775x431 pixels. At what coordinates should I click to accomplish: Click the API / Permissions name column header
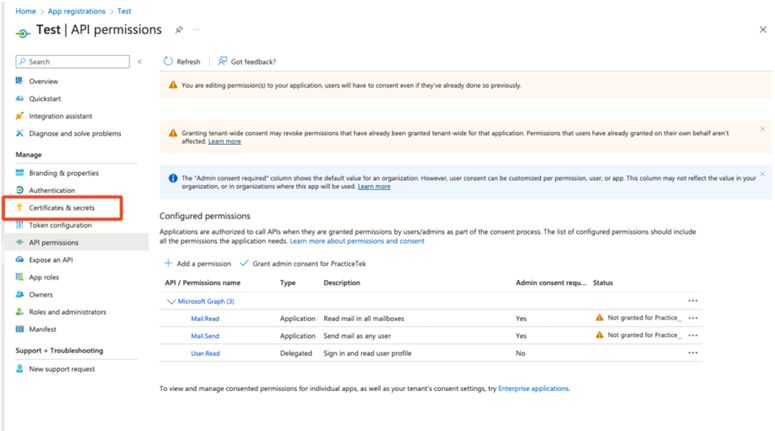[203, 283]
